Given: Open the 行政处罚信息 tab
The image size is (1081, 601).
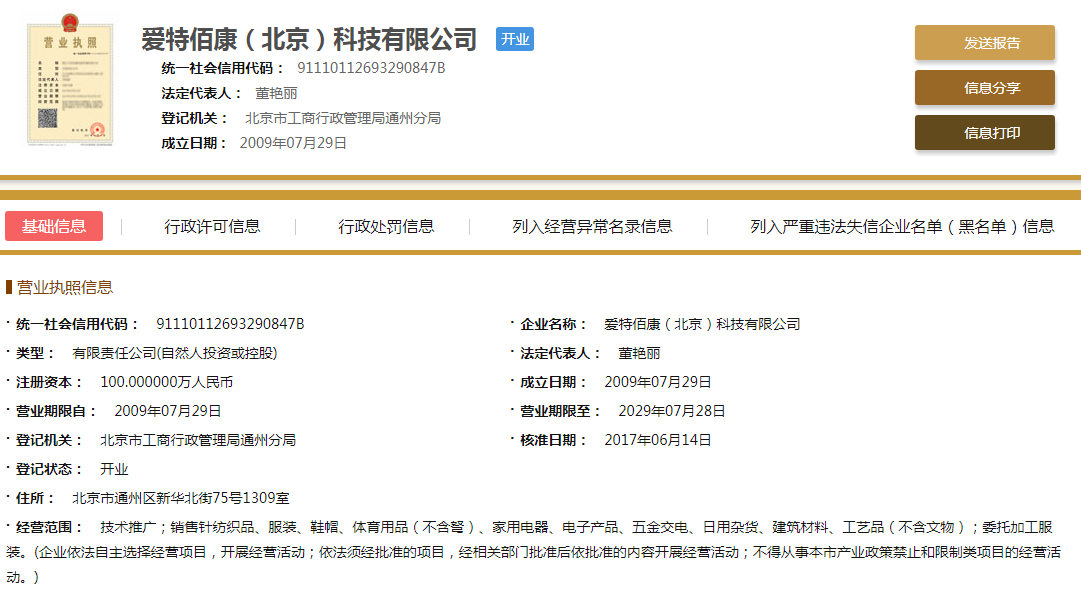Looking at the screenshot, I should pyautogui.click(x=386, y=226).
